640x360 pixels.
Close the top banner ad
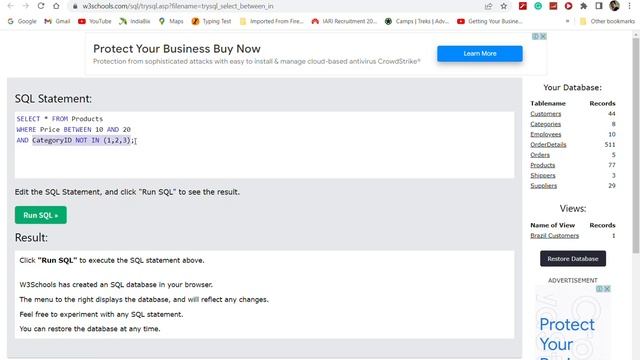coord(543,36)
